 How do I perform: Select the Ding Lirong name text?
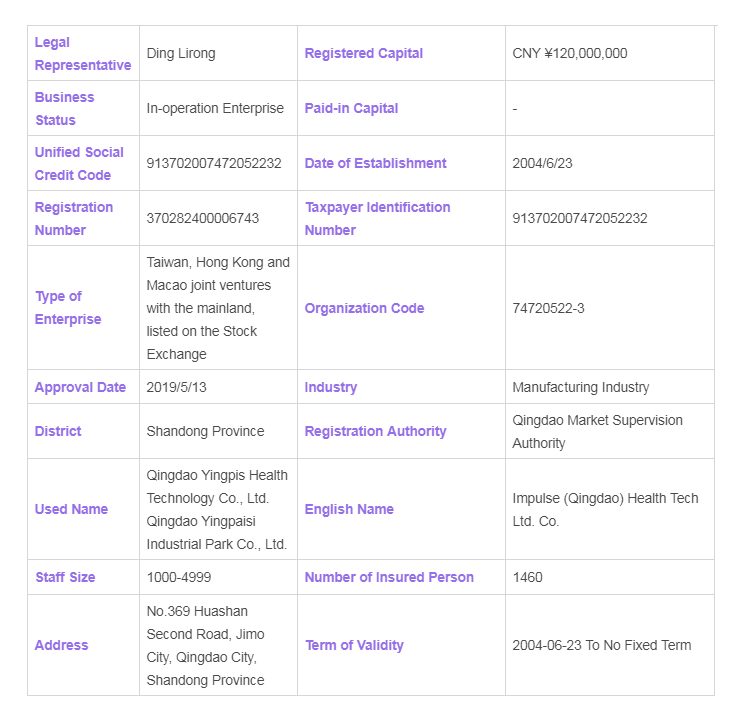tap(181, 53)
